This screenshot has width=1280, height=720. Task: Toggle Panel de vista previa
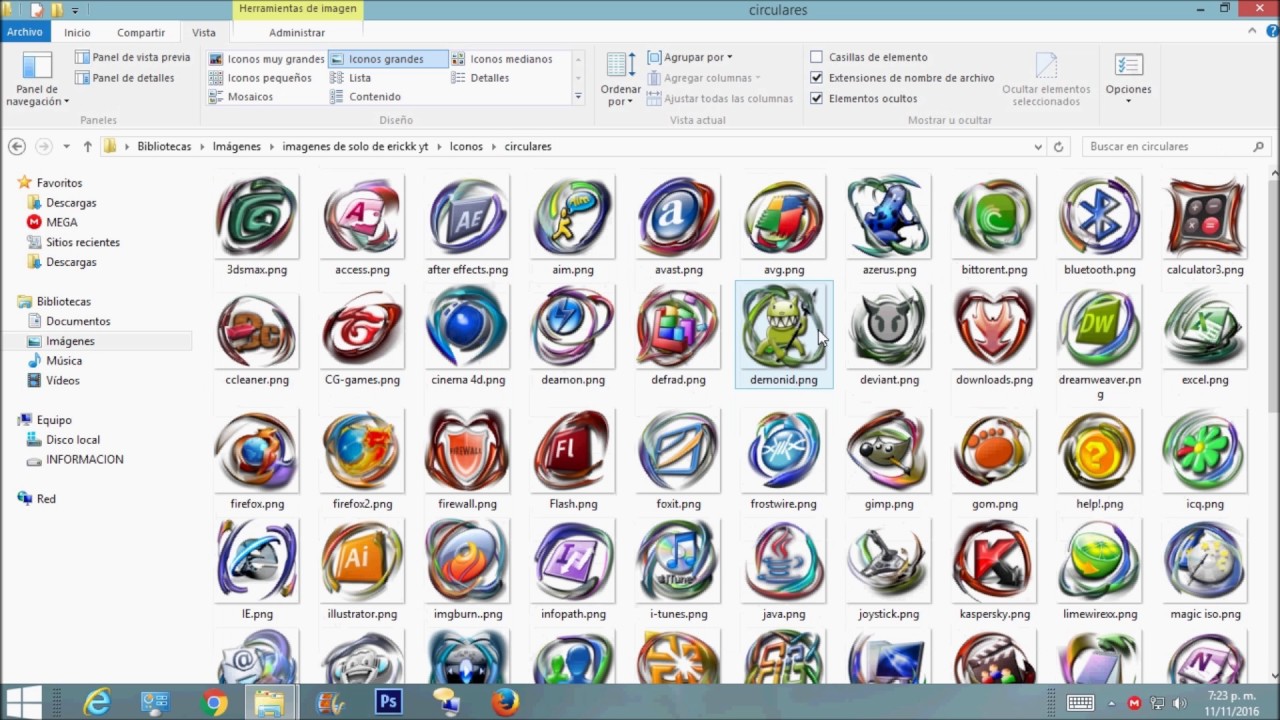pos(132,57)
